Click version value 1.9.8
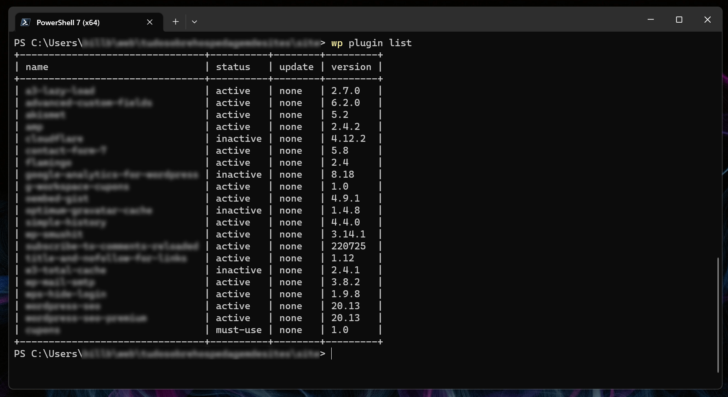This screenshot has width=728, height=397. coord(345,294)
